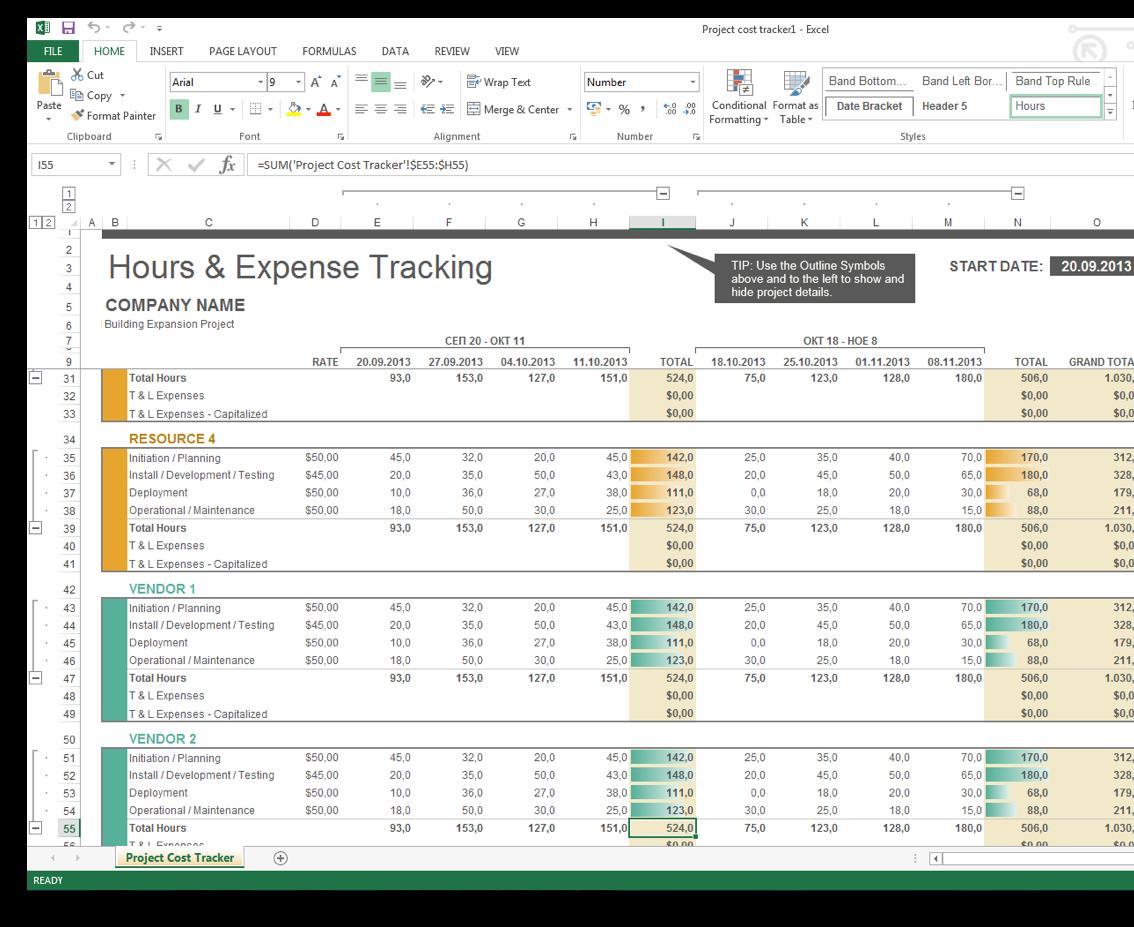This screenshot has width=1134, height=927.
Task: Expand the cell Styles gallery
Action: click(1110, 111)
